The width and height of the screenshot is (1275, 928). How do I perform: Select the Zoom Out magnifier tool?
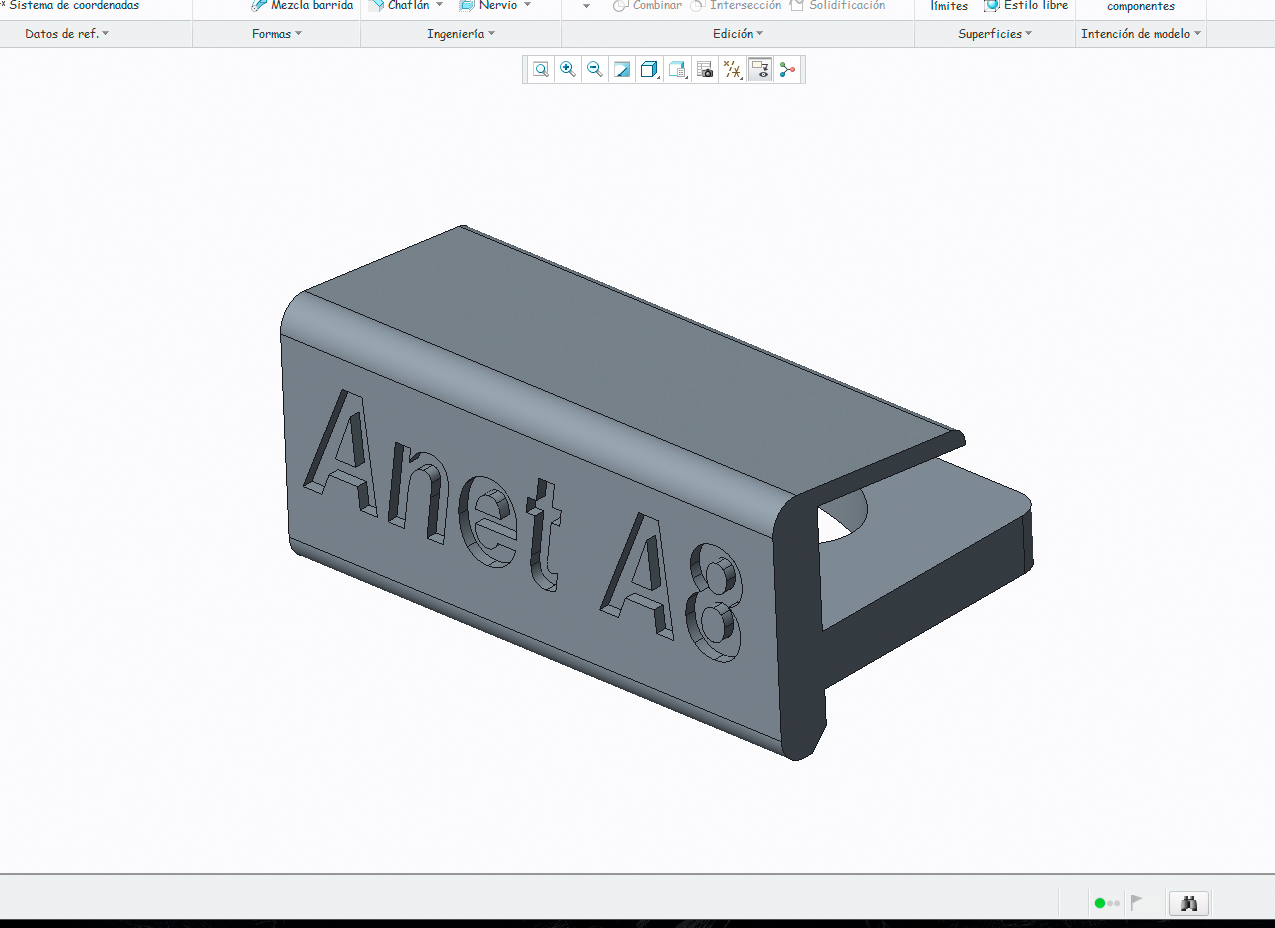[x=594, y=69]
